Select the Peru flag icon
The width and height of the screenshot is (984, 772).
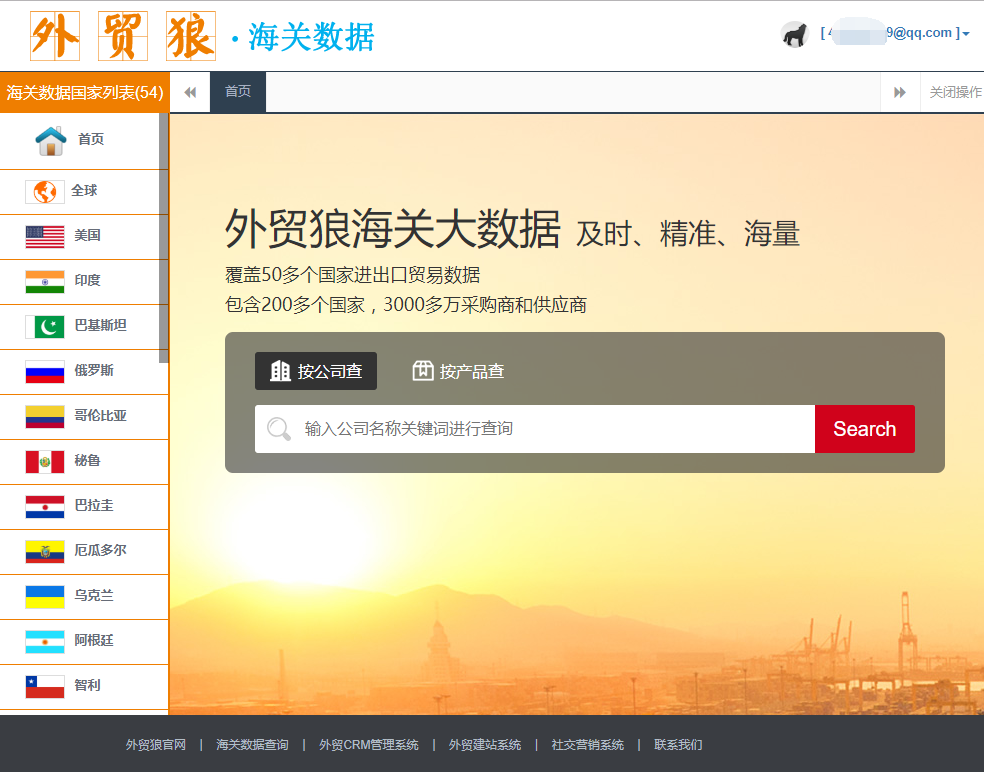pyautogui.click(x=45, y=461)
